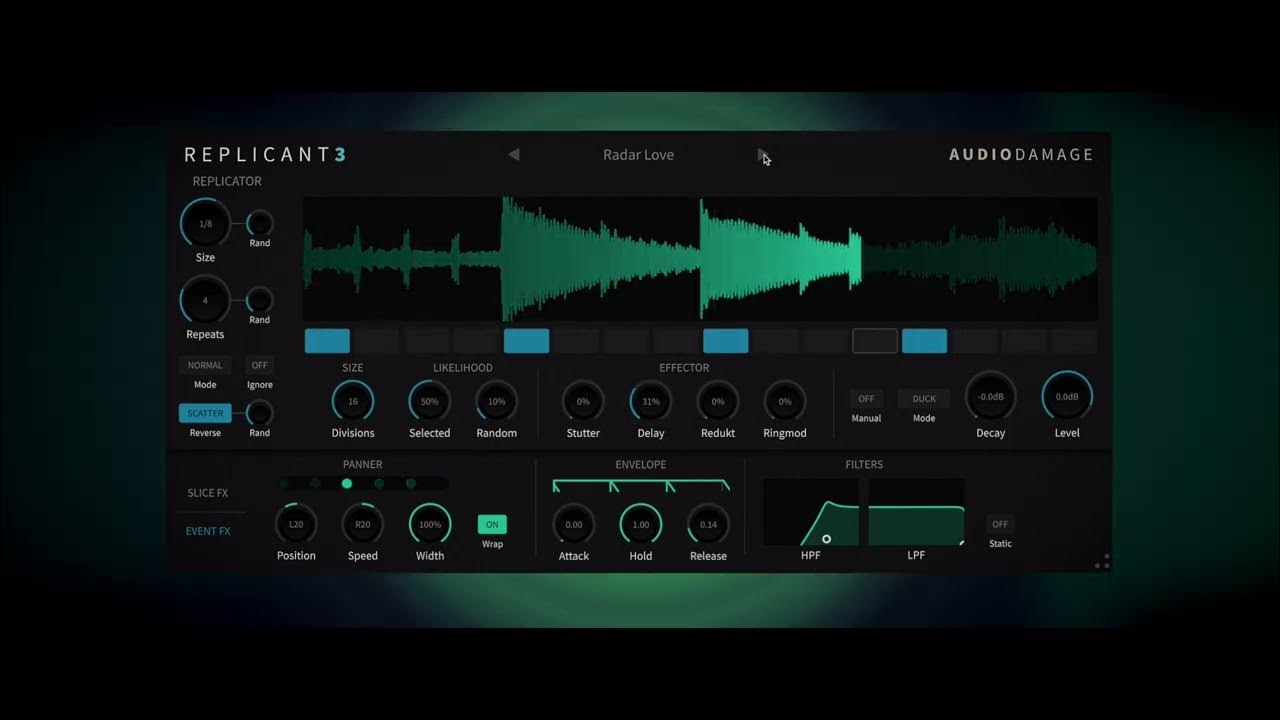Click the resize grip dots at plugin corner

1102,561
